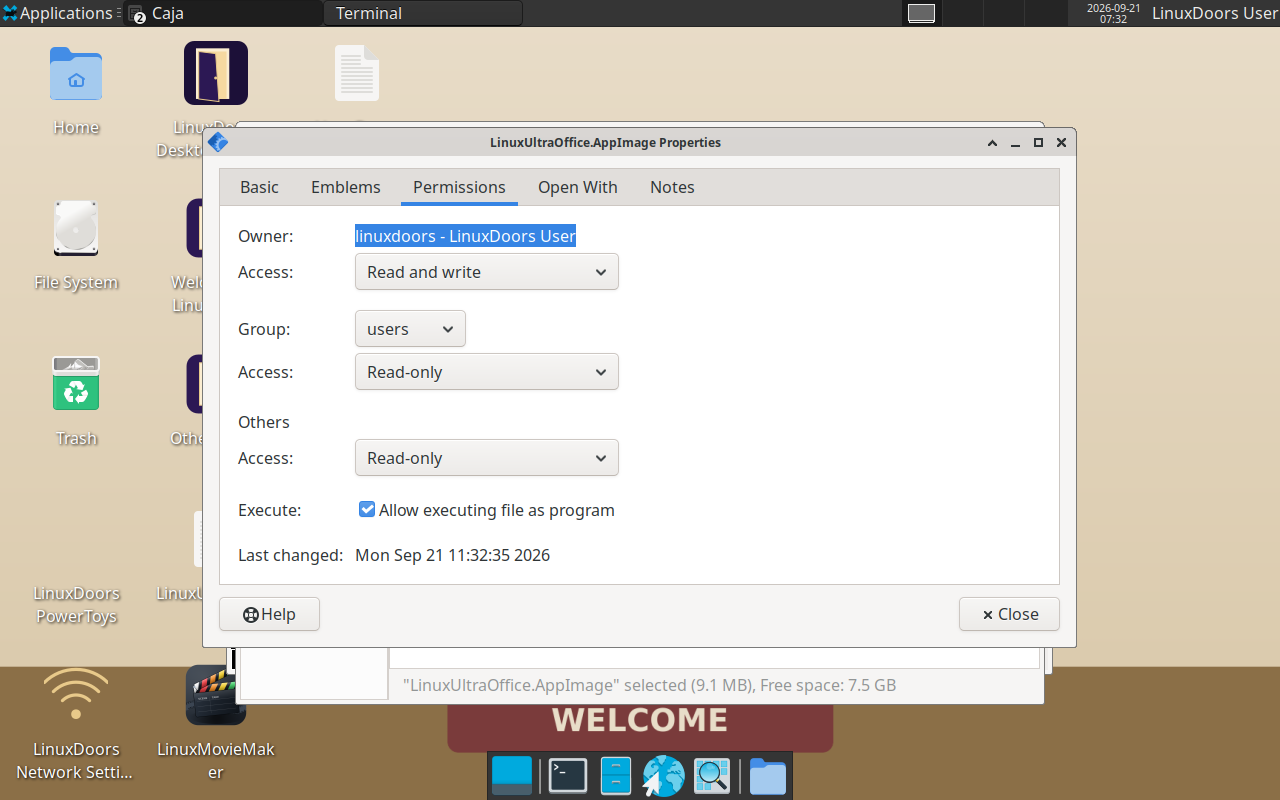Click the Close button in Properties dialog
Image resolution: width=1280 pixels, height=800 pixels.
(1009, 614)
